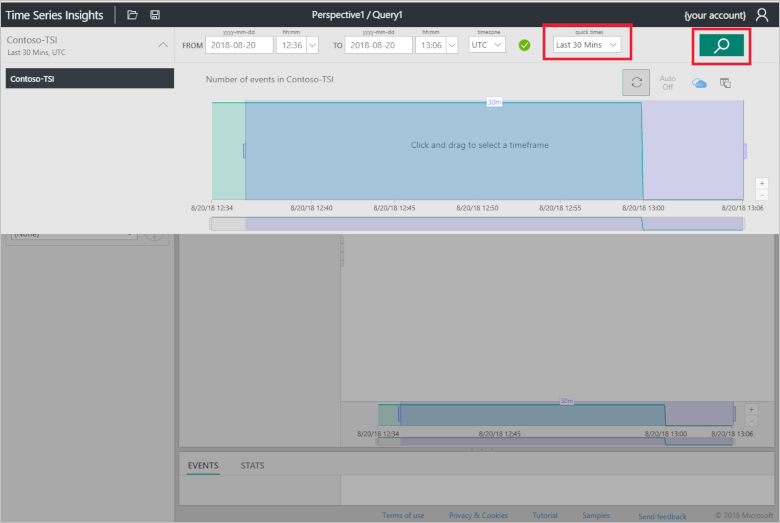Viewport: 780px width, 523px height.
Task: Click the 'Number of events in Contoso-TSI' heading
Action: (270, 79)
